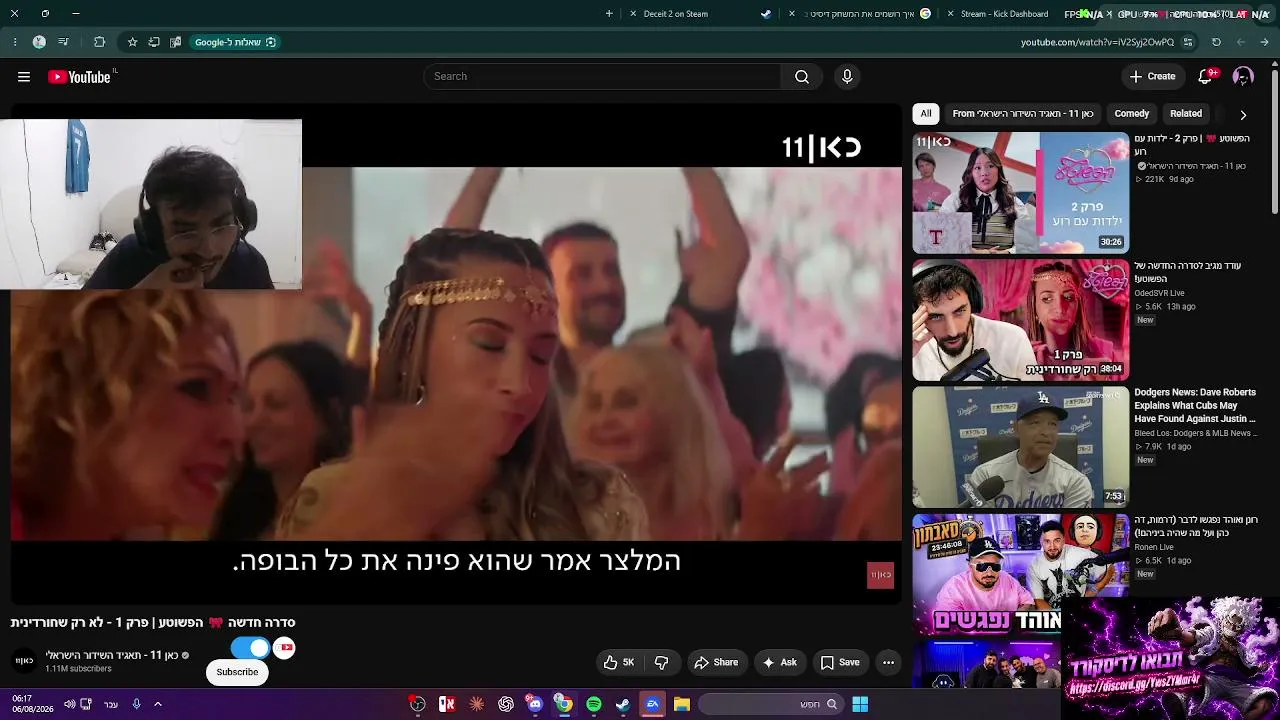Open File Explorer from the taskbar
This screenshot has width=1280, height=720.
(682, 704)
